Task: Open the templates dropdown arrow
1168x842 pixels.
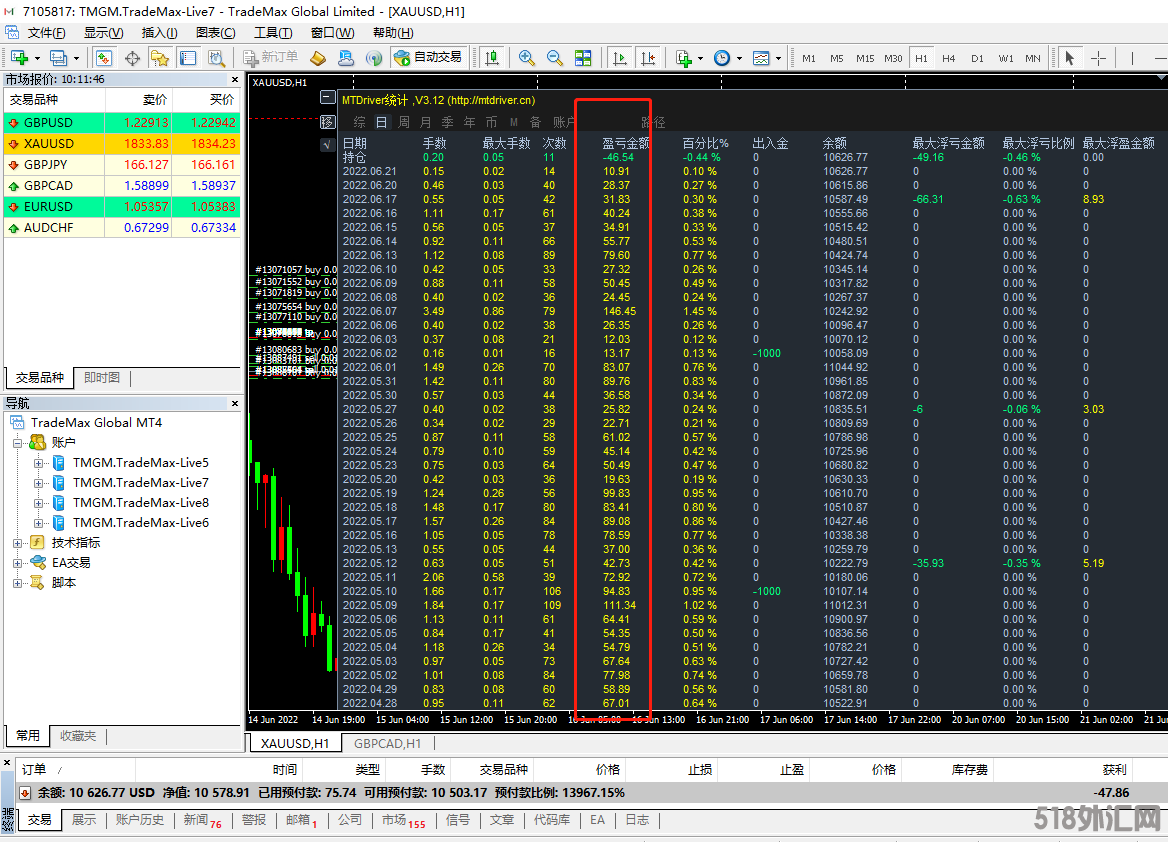Action: click(x=778, y=58)
